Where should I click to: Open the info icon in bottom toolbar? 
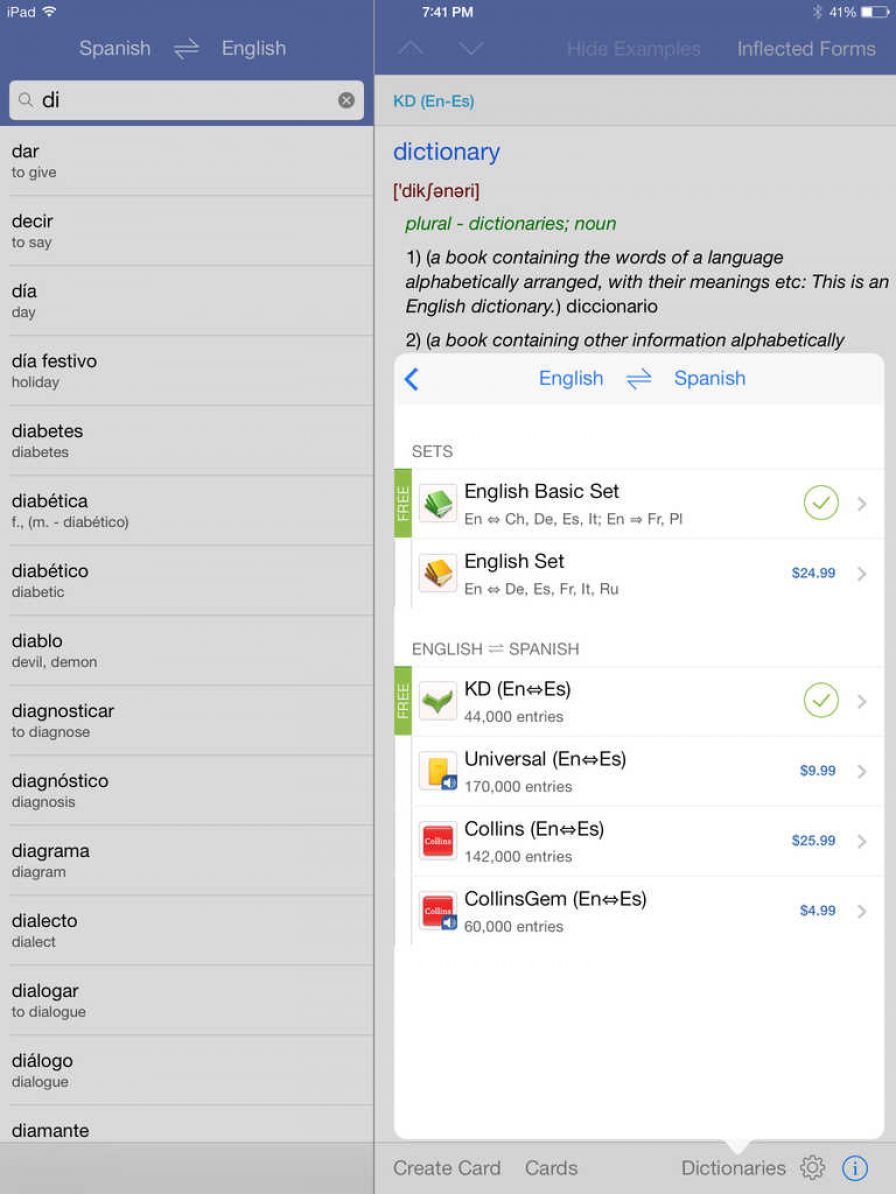tap(855, 1167)
